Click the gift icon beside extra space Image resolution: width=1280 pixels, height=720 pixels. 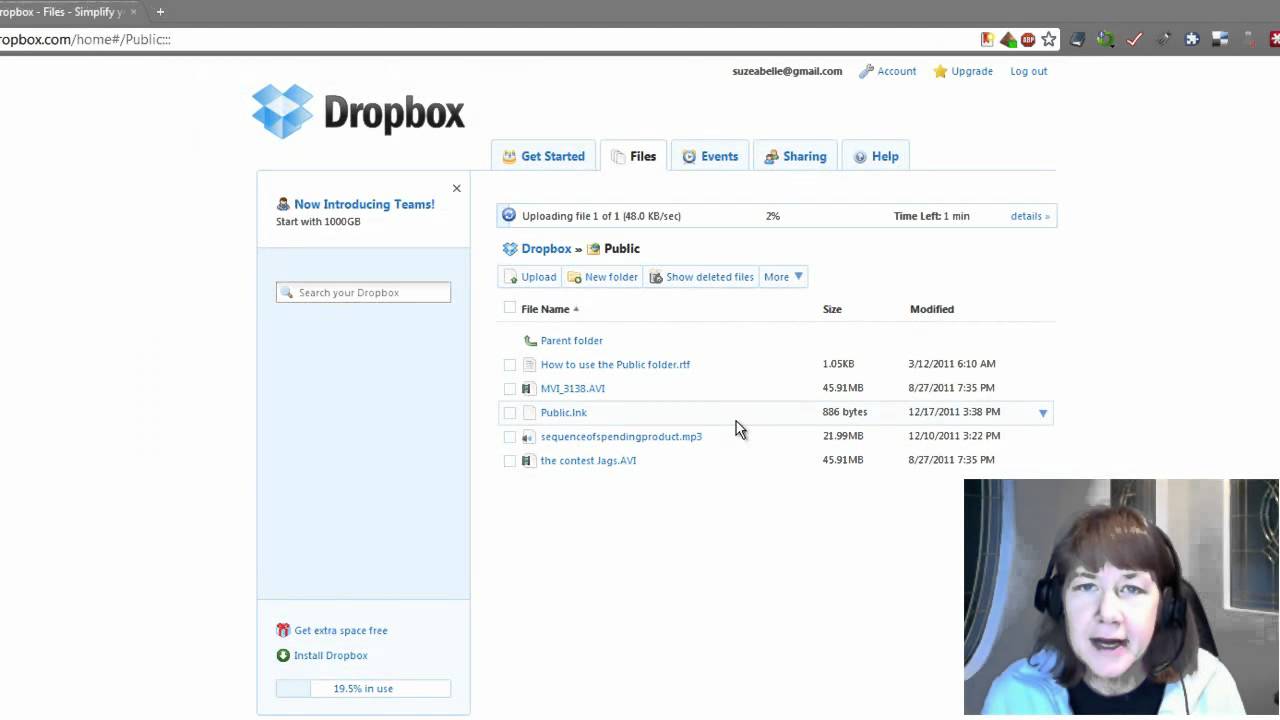click(283, 630)
